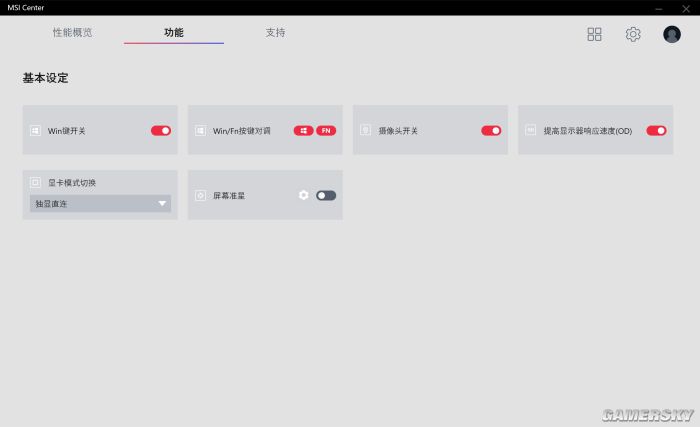700x427 pixels.
Task: Minimize the MSI Center window
Action: coord(658,8)
